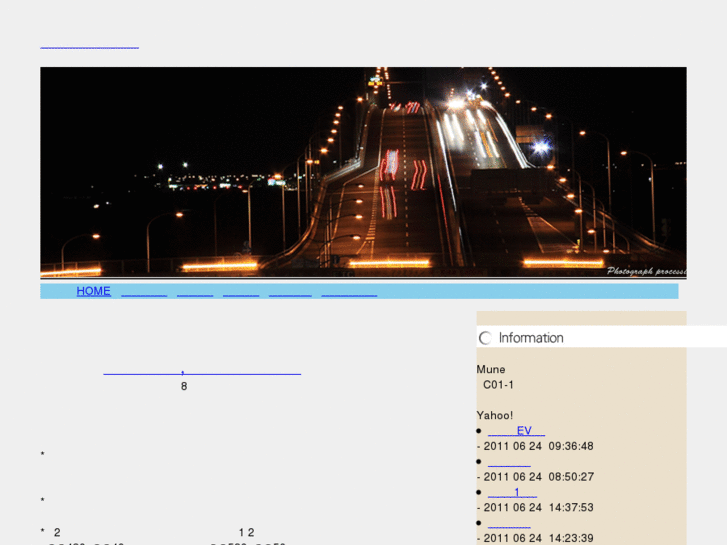This screenshot has height=545, width=727.
Task: Click the sidebar link above the 14:23:39 timestamp
Action: (509, 523)
